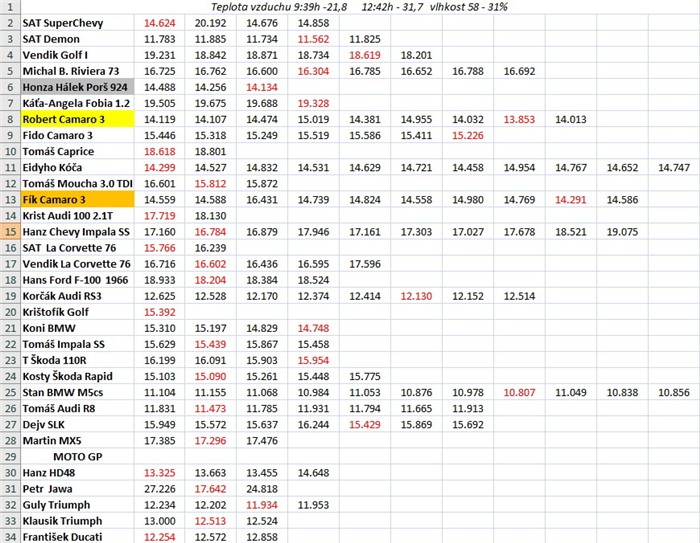This screenshot has width=700, height=543.
Task: Click 'SAT La Corvette 76' cell
Action: click(77, 248)
